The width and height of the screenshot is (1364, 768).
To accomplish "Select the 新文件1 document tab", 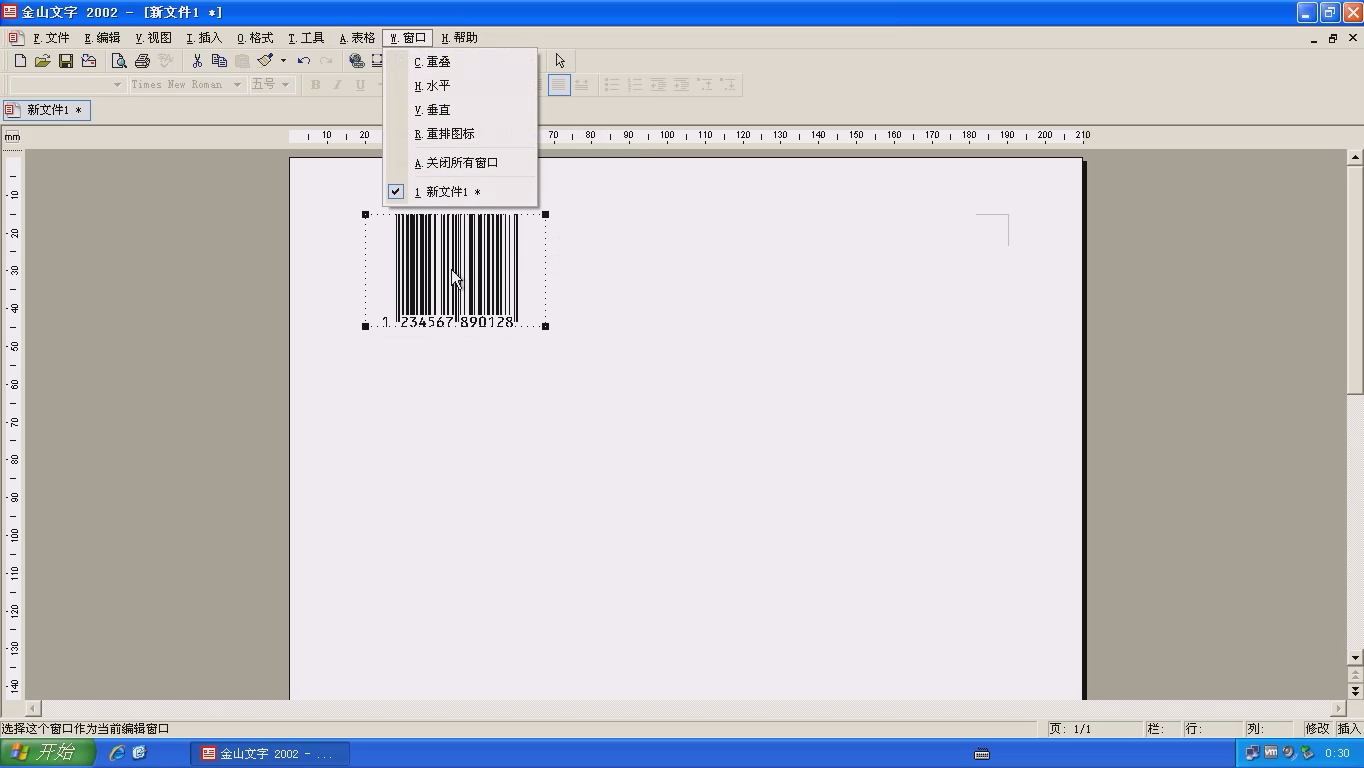I will tap(47, 110).
